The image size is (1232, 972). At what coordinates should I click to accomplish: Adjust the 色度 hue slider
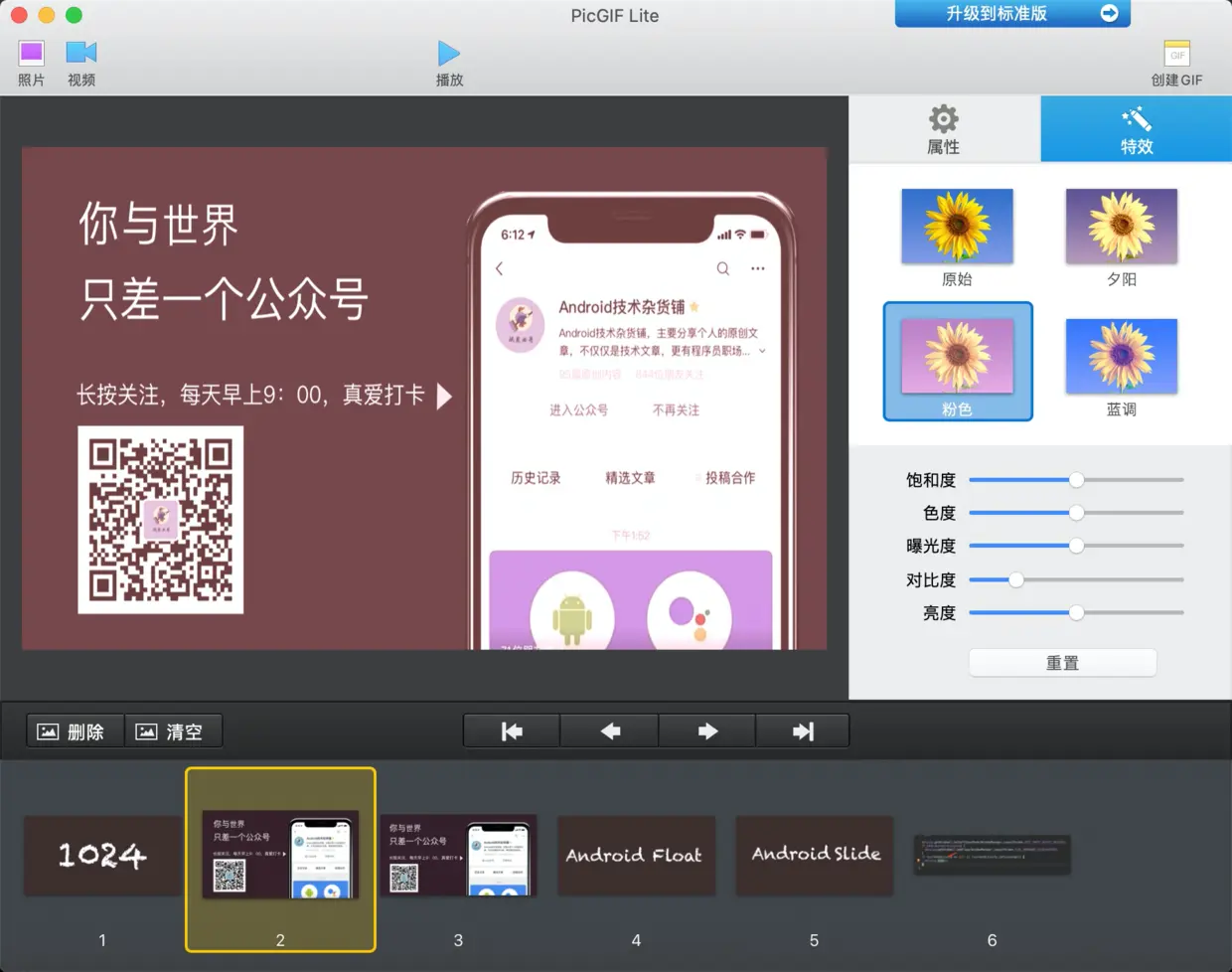[1076, 513]
